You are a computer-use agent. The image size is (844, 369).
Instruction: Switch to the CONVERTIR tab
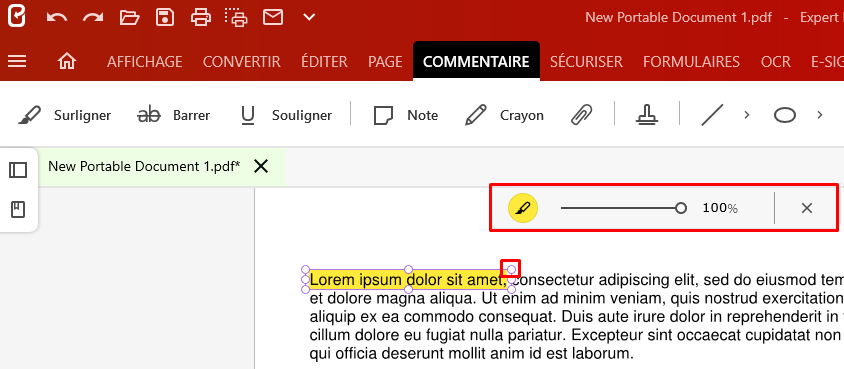click(x=242, y=62)
